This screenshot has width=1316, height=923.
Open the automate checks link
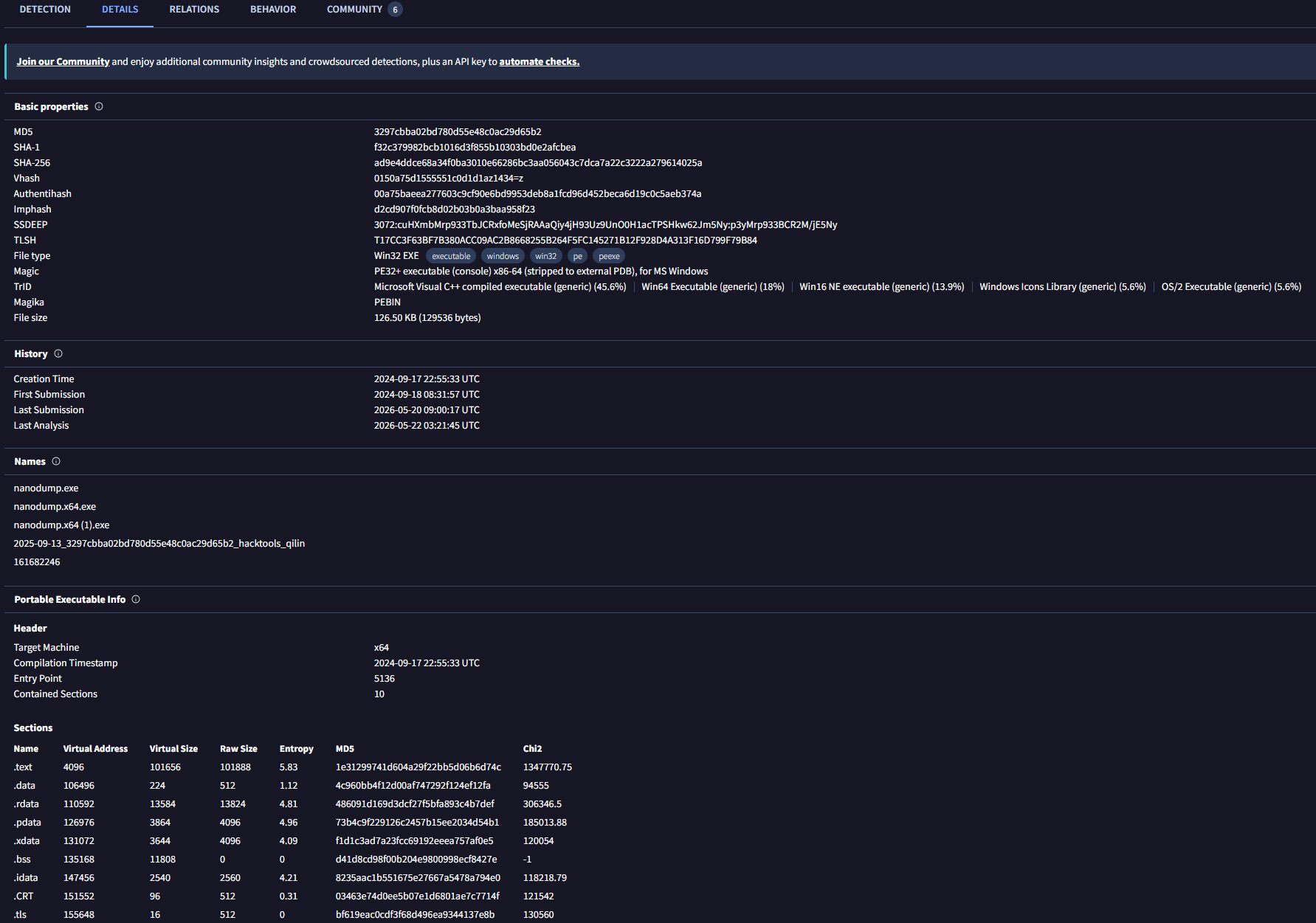pos(540,62)
